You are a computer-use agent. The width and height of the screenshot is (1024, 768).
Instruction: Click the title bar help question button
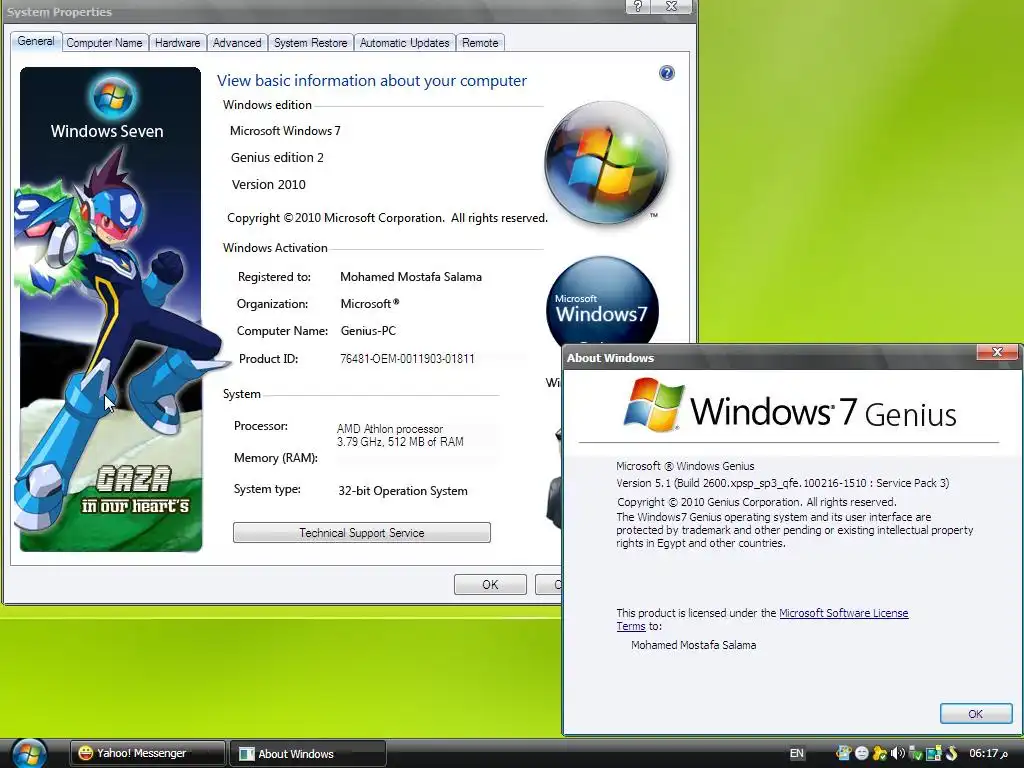tap(637, 6)
